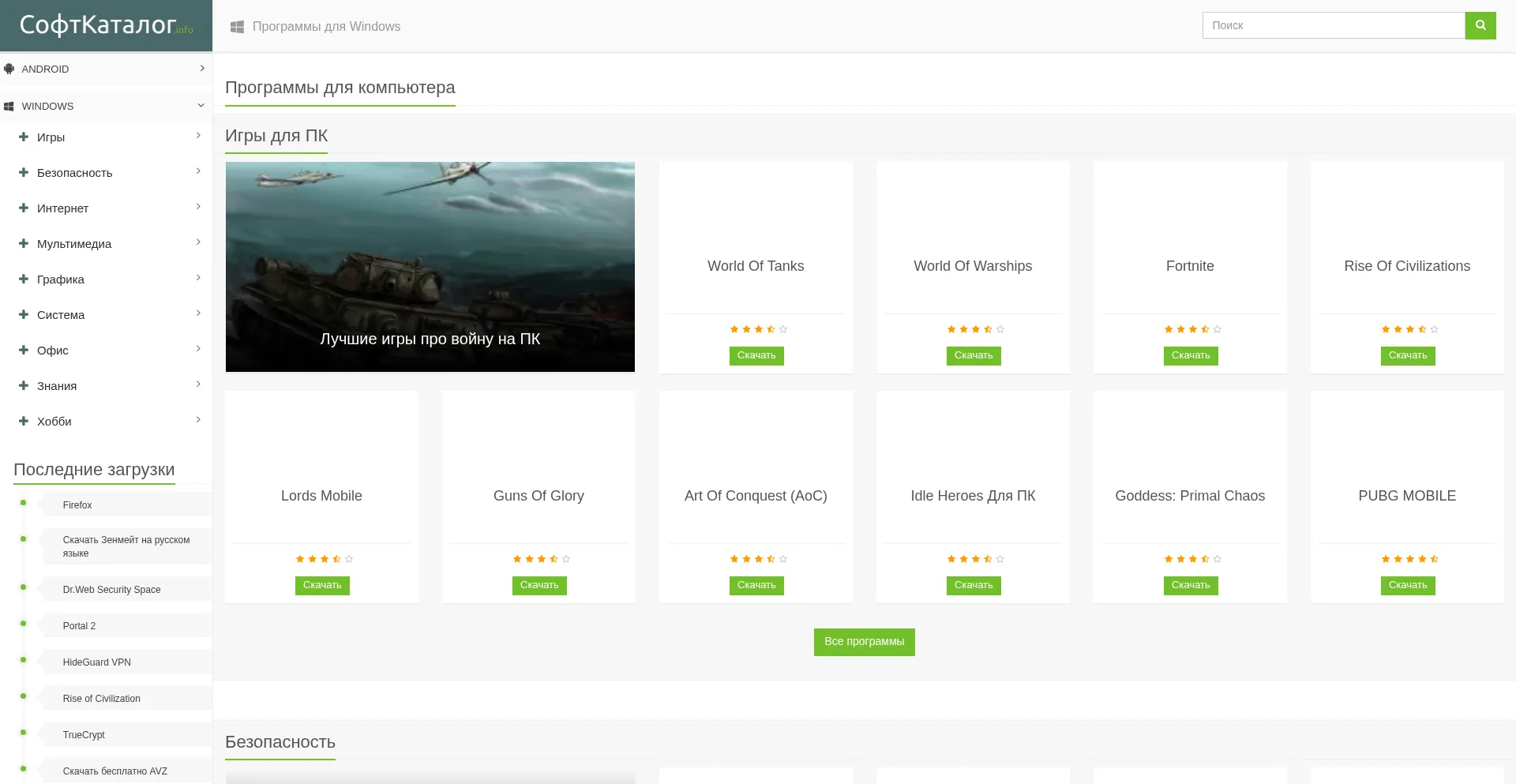Expand the Хобби category arrow
1516x784 pixels.
point(198,420)
